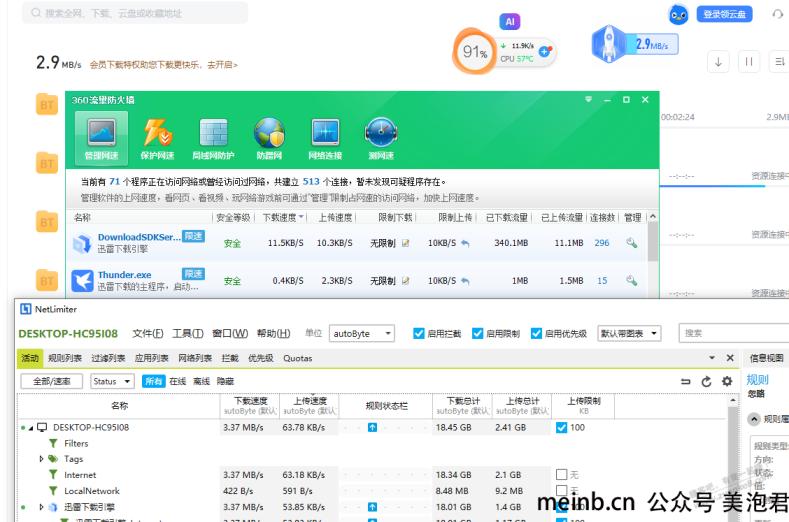Click the NetLimiter 搜索 field
Image resolution: width=789 pixels, height=522 pixels.
(734, 333)
